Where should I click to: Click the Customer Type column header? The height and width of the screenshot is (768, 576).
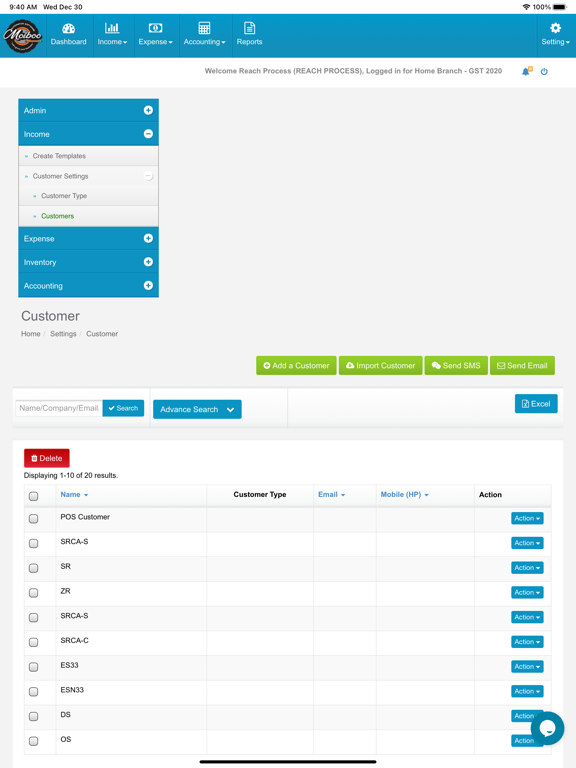(260, 495)
